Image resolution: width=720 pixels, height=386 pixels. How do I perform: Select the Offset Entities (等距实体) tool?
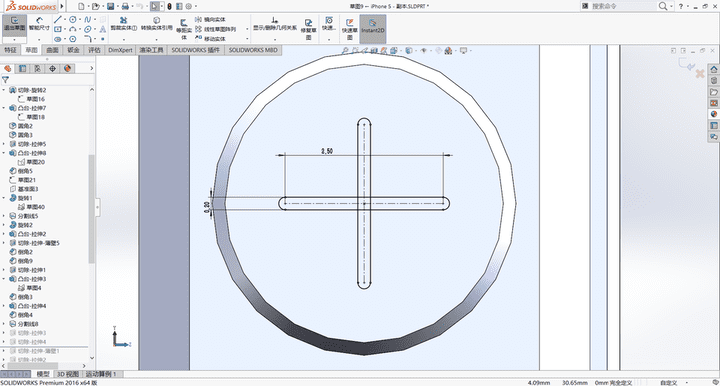tap(184, 29)
